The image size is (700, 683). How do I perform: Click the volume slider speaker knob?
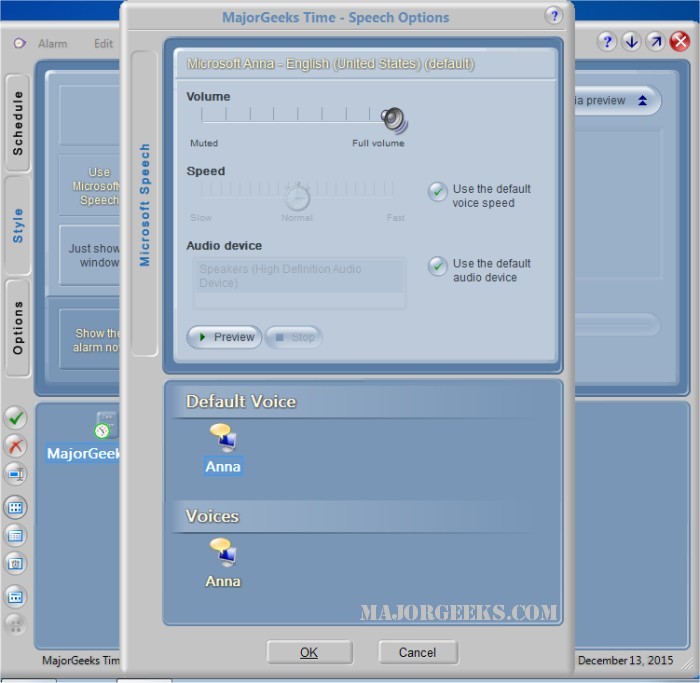coord(394,120)
